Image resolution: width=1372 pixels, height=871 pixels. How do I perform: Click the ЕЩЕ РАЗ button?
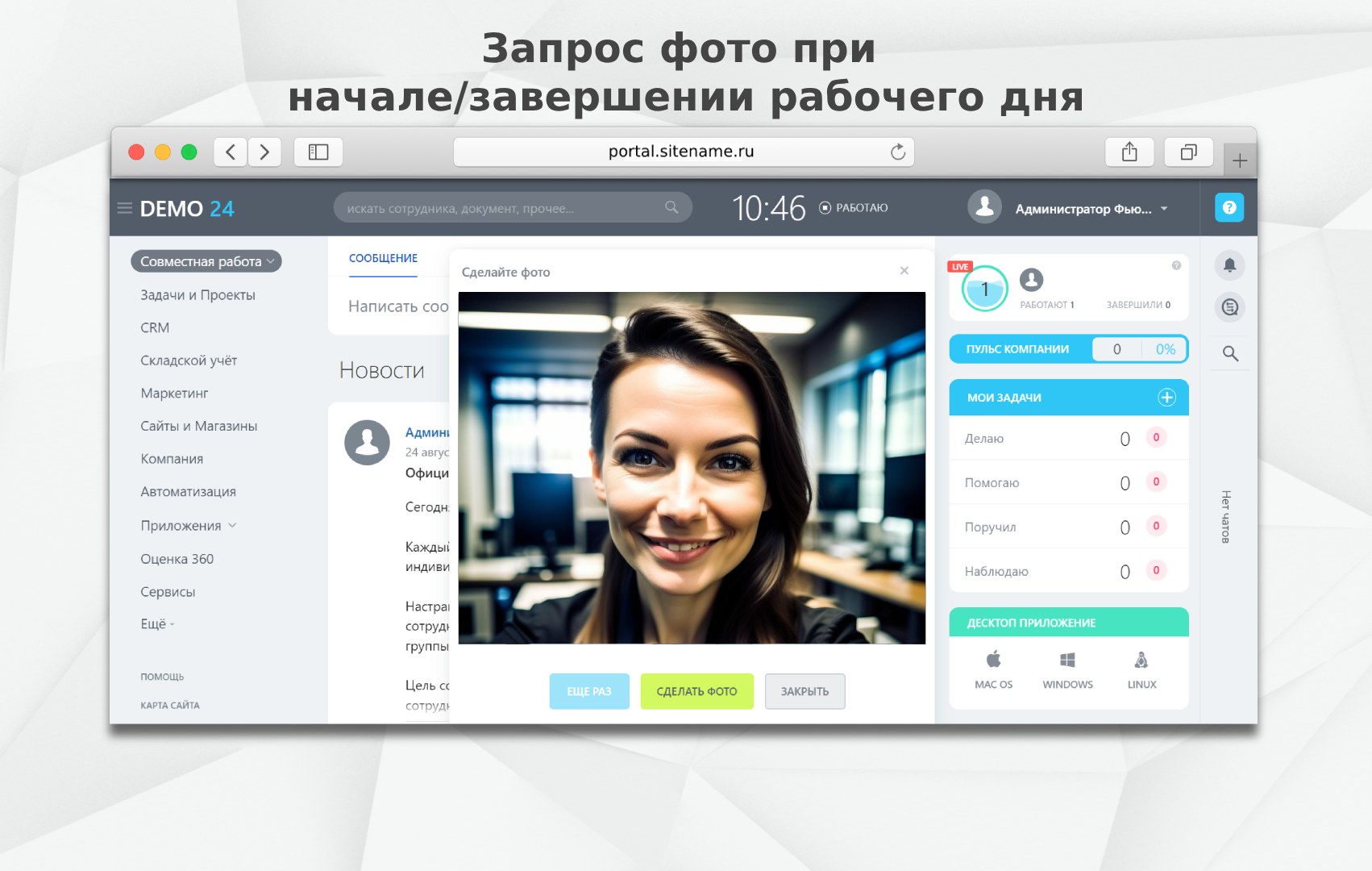pos(589,691)
